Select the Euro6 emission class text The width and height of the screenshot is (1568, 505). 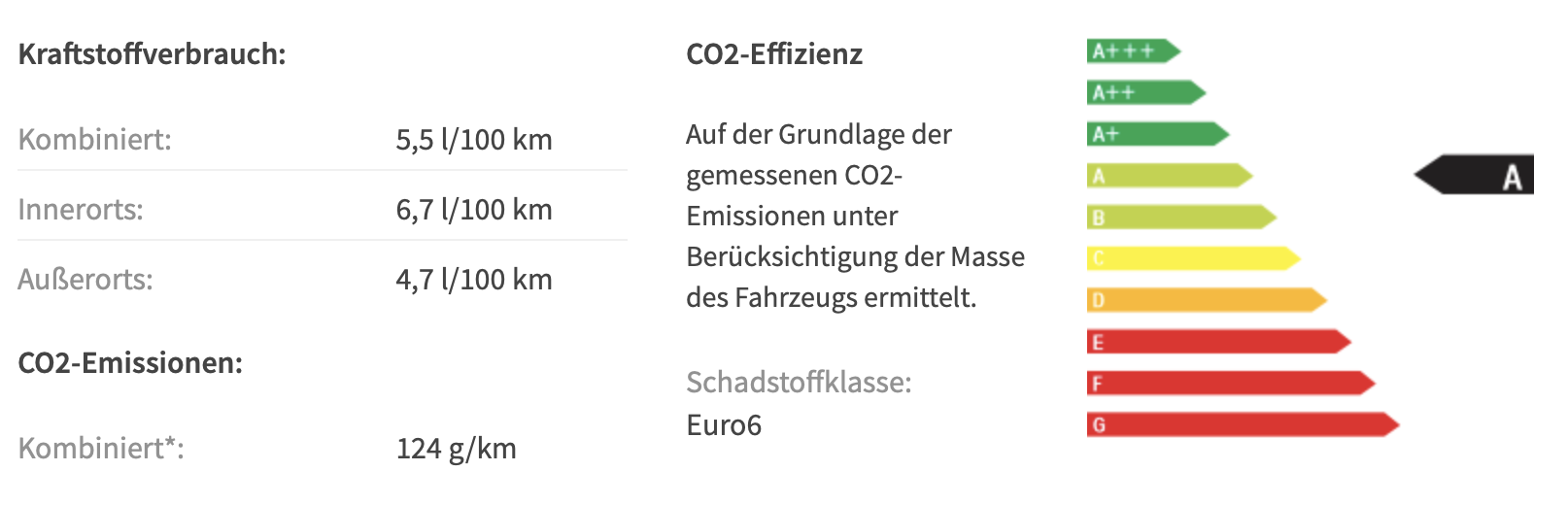click(x=724, y=425)
